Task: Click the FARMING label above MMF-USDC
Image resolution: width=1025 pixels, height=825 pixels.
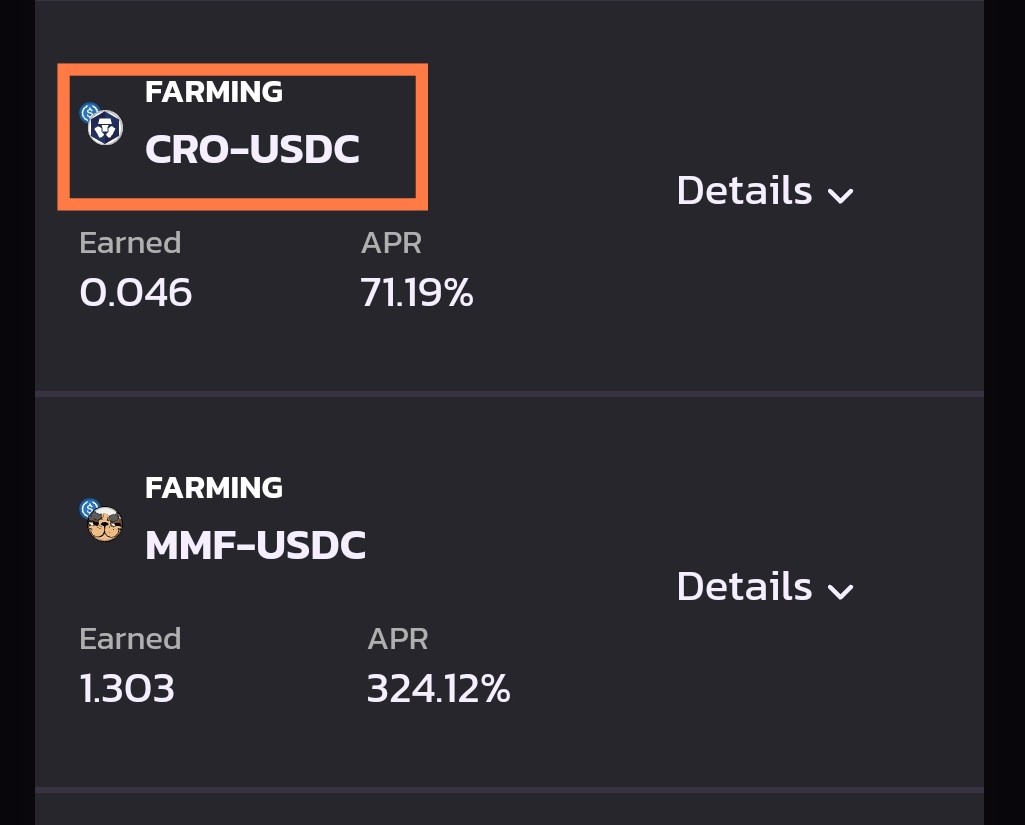Action: (214, 488)
